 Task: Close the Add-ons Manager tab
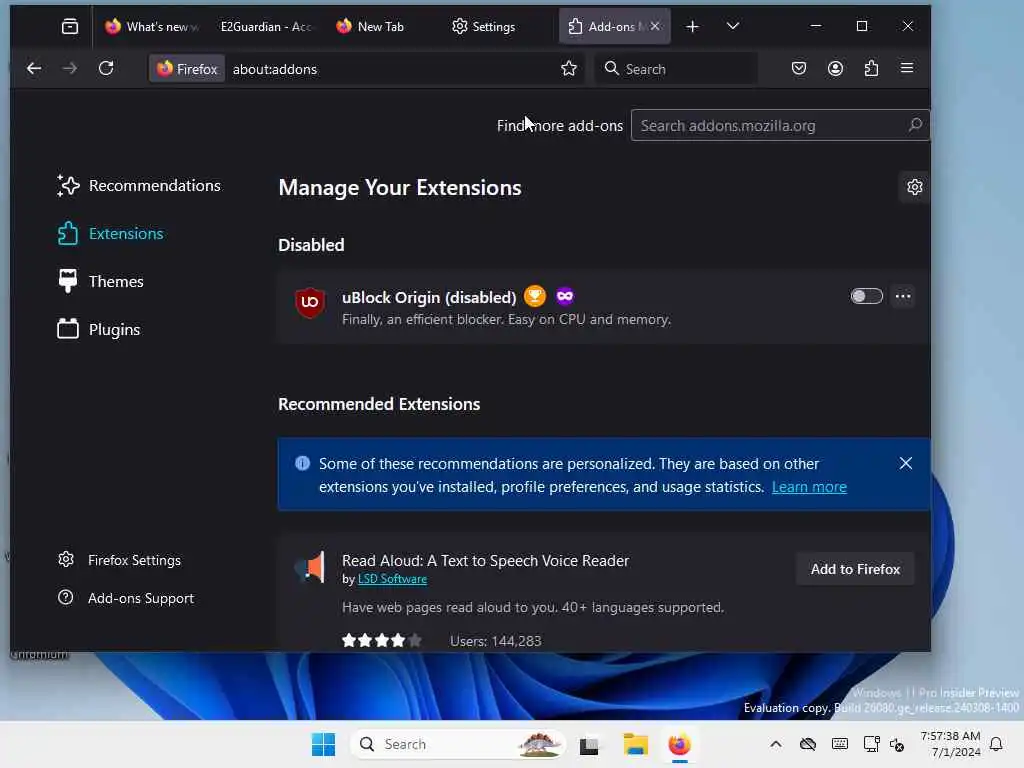pos(655,26)
